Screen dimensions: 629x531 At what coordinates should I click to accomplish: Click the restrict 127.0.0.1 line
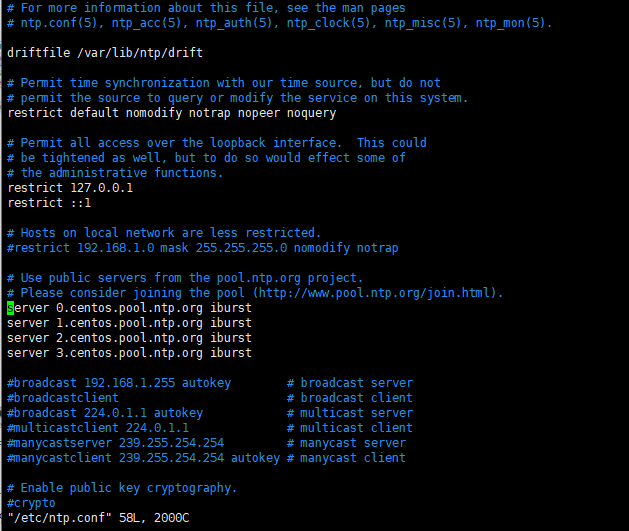(70, 188)
